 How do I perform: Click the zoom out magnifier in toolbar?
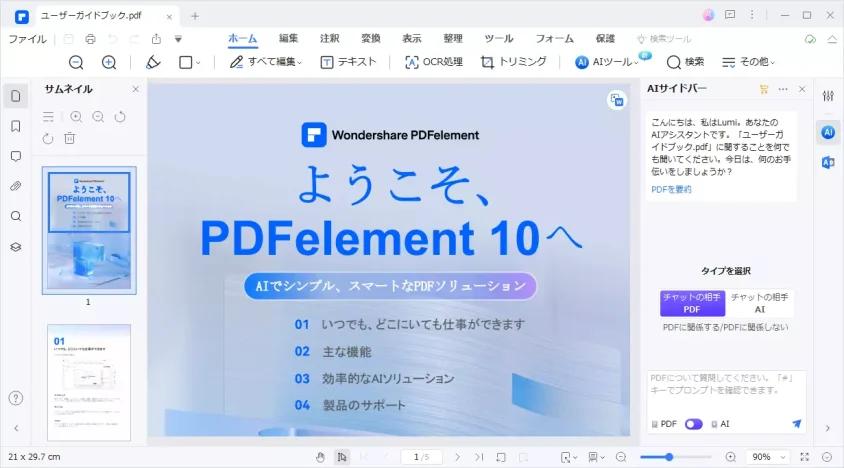point(76,62)
